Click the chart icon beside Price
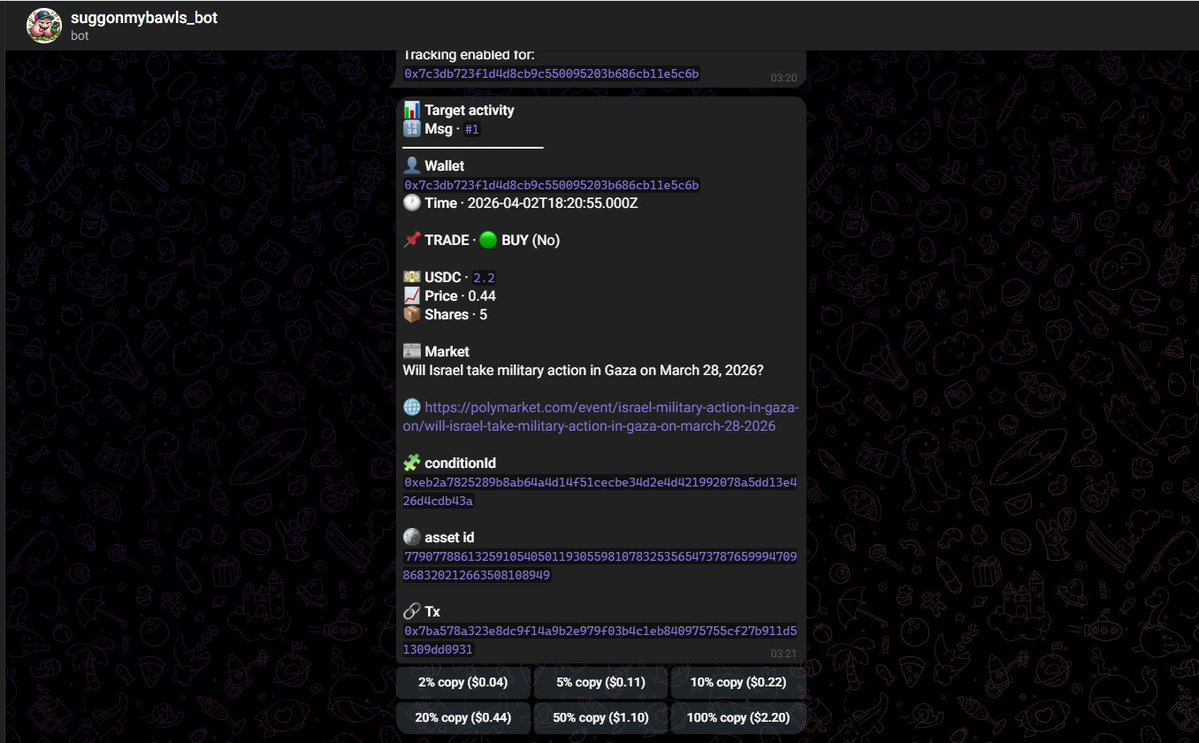This screenshot has height=743, width=1199. (411, 295)
